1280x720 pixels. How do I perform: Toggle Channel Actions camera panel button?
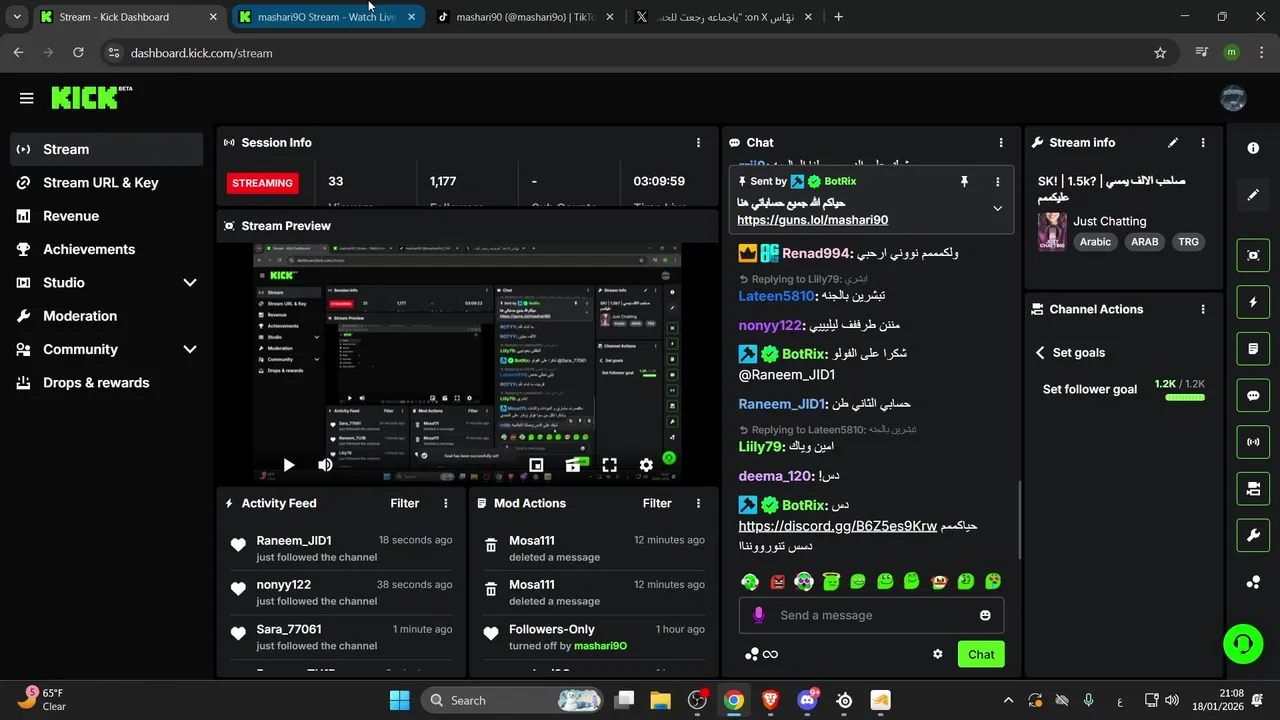1253,489
